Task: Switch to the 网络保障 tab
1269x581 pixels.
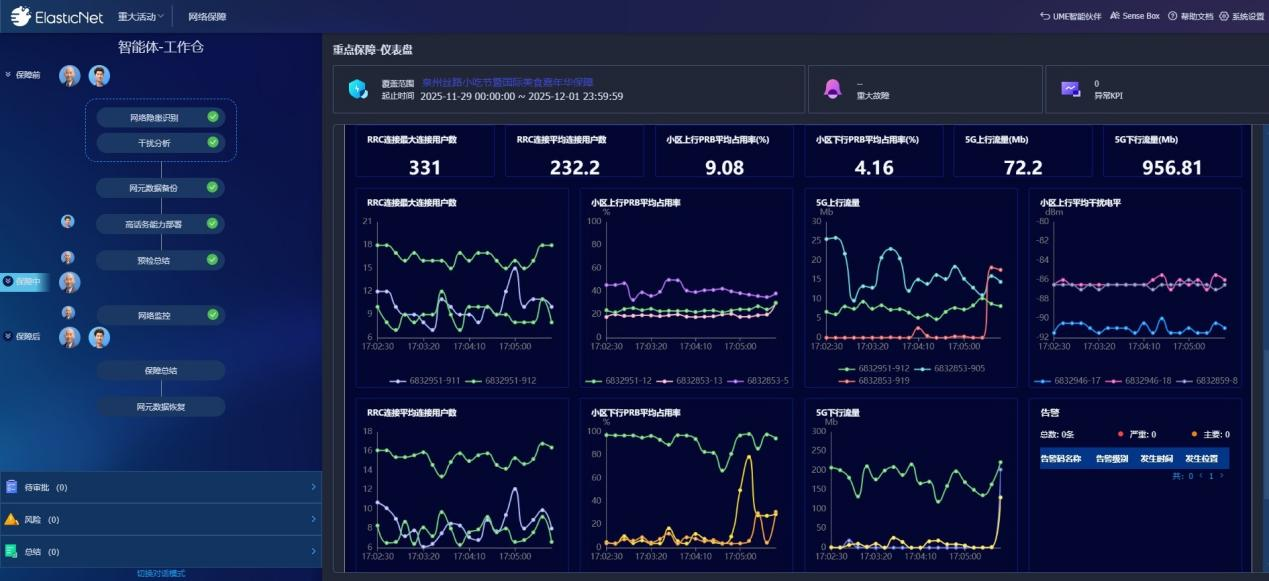Action: click(207, 16)
